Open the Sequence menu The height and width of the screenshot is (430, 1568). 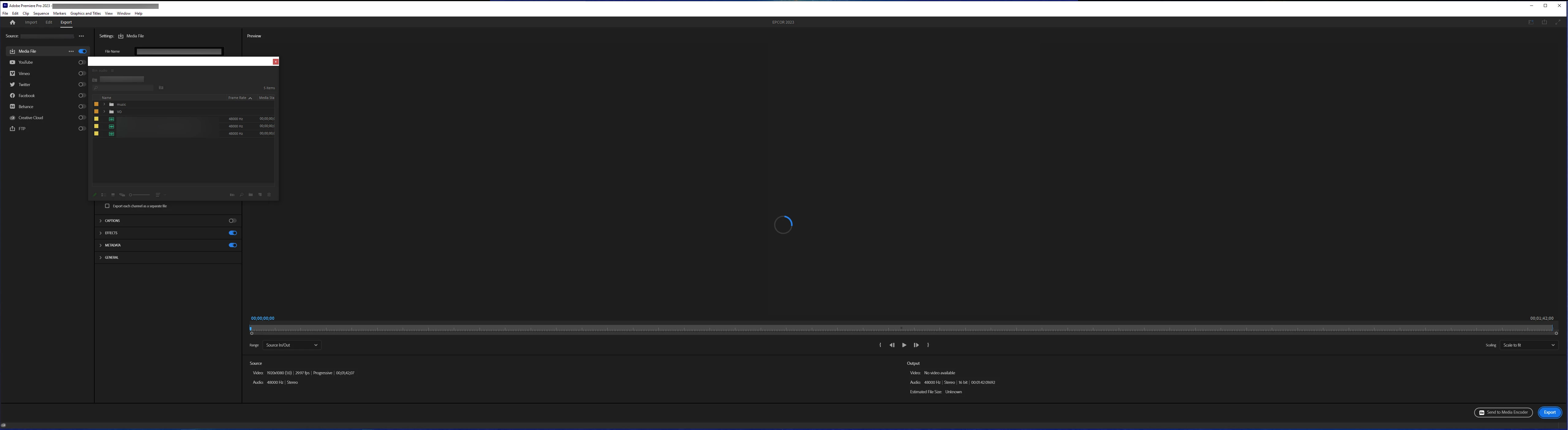click(41, 13)
